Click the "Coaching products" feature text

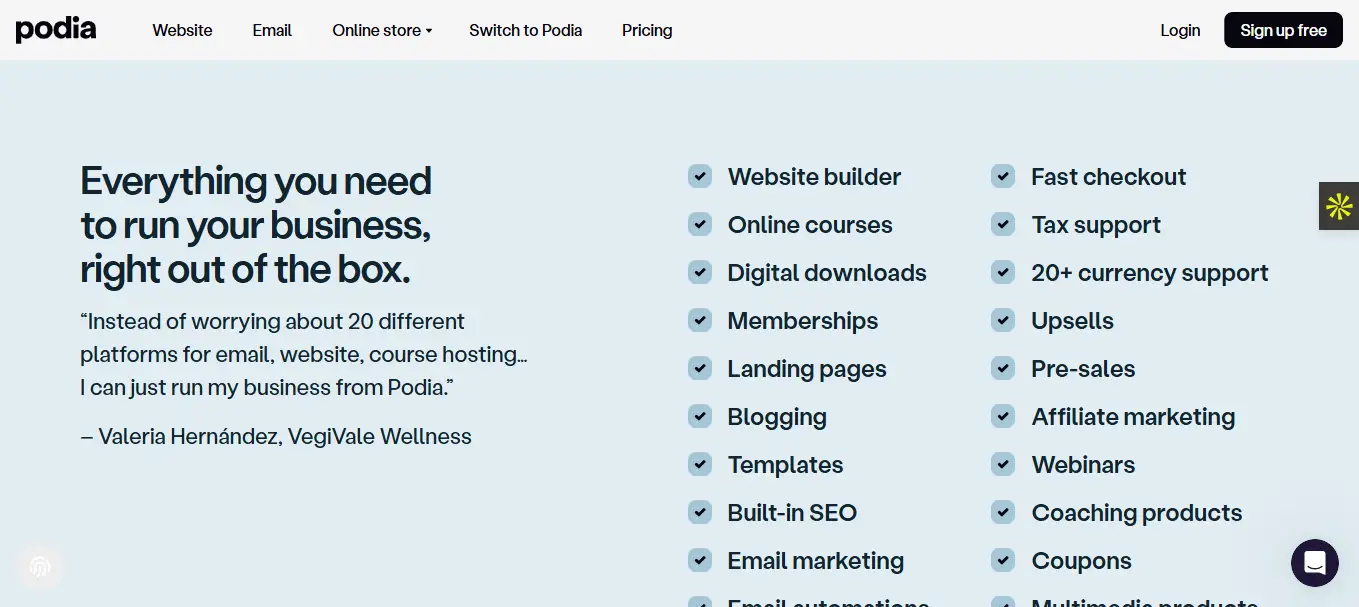pyautogui.click(x=1137, y=513)
